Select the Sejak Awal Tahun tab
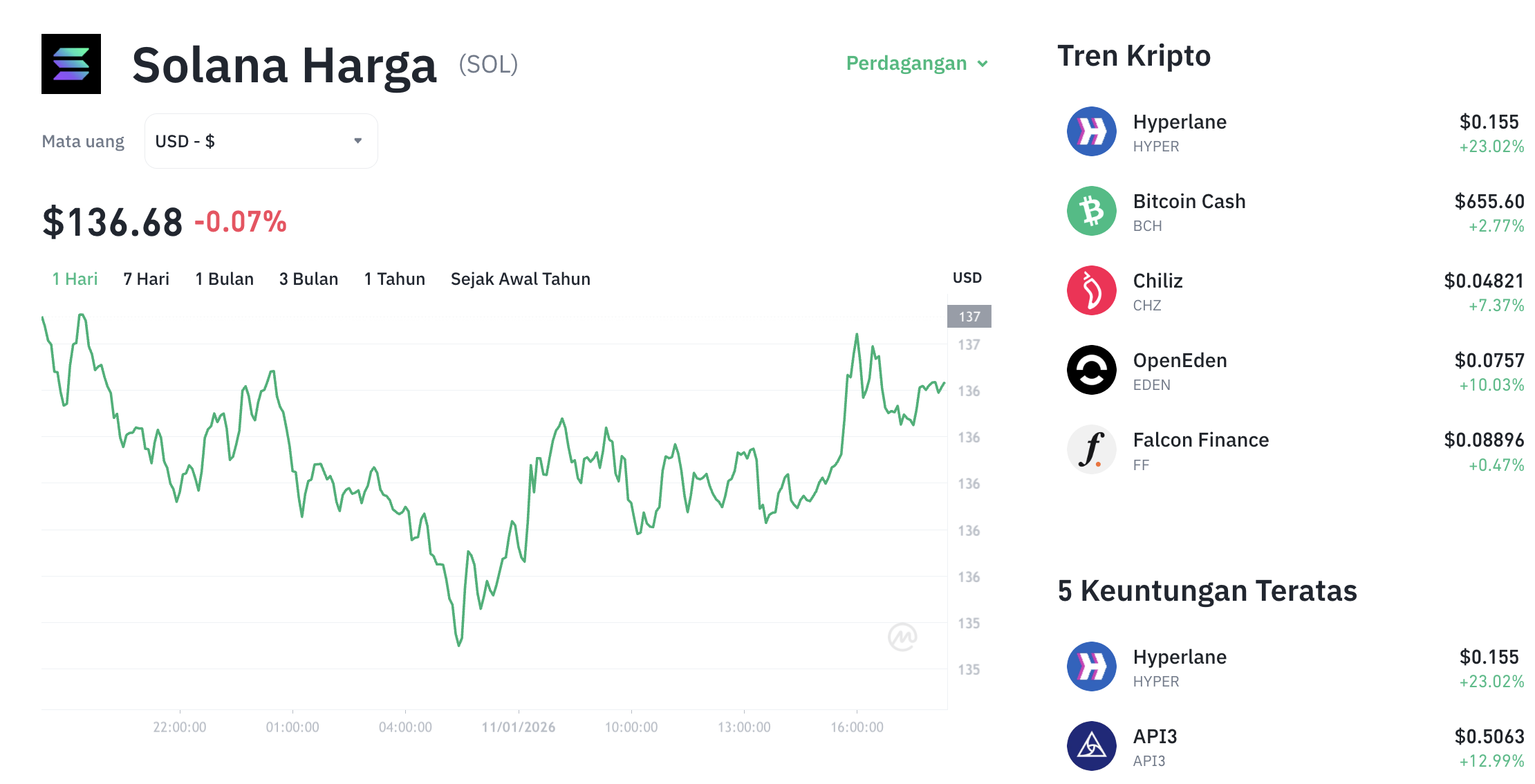The image size is (1535, 784). point(520,279)
